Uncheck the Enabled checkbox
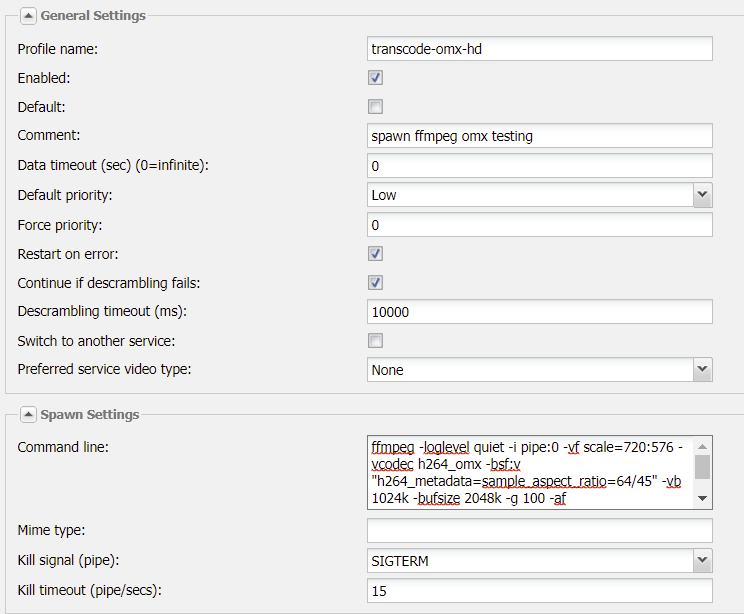Image resolution: width=744 pixels, height=614 pixels. tap(375, 78)
